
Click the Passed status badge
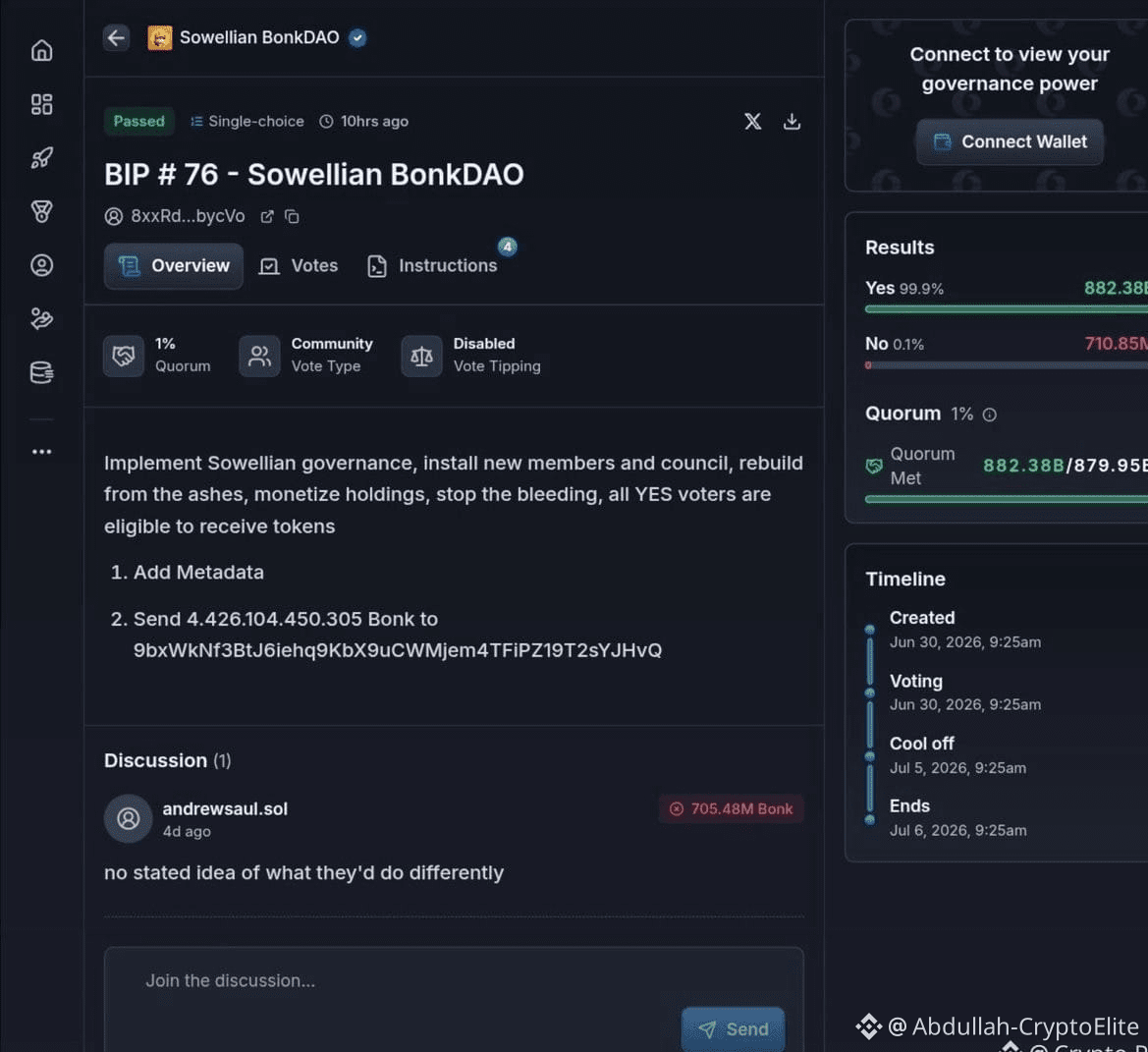[x=139, y=122]
